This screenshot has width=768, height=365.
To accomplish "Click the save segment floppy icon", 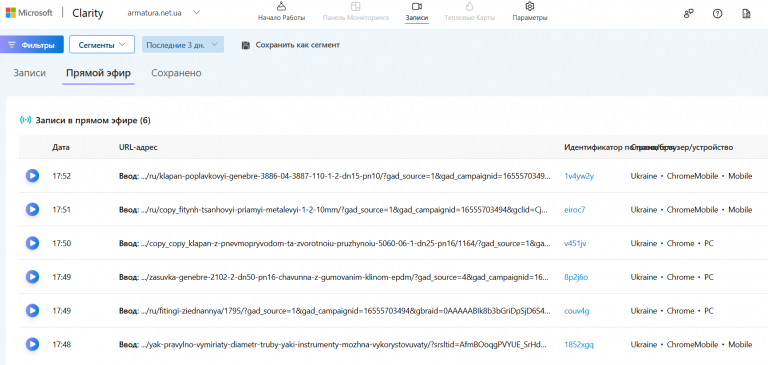I will coord(246,45).
